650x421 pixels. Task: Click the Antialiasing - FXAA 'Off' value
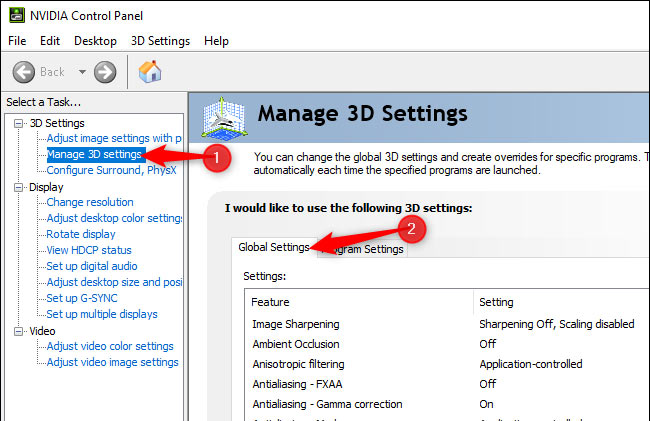pos(488,384)
